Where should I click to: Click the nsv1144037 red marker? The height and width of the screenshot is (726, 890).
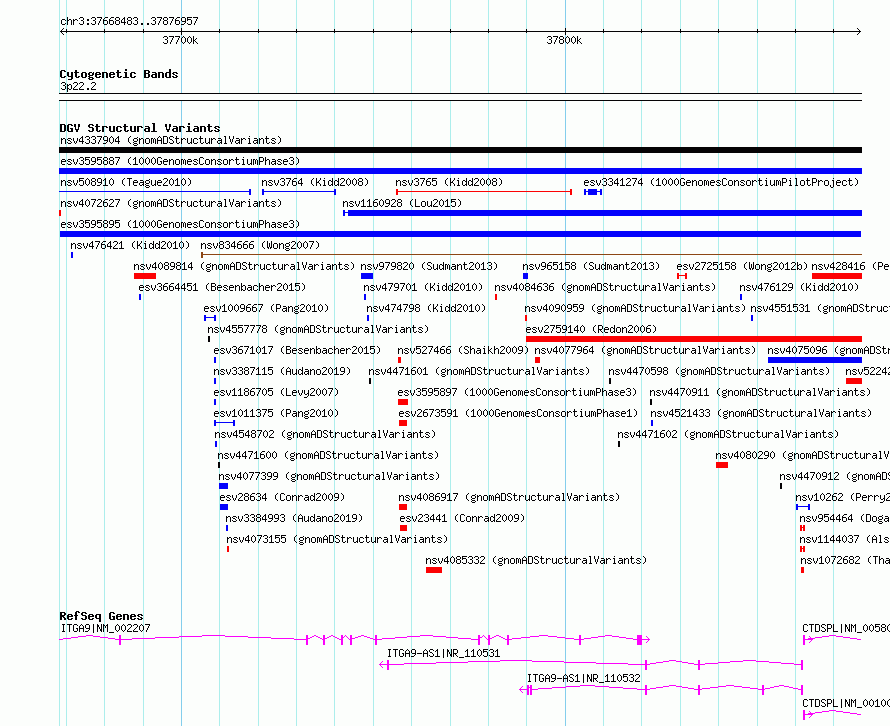tap(803, 549)
